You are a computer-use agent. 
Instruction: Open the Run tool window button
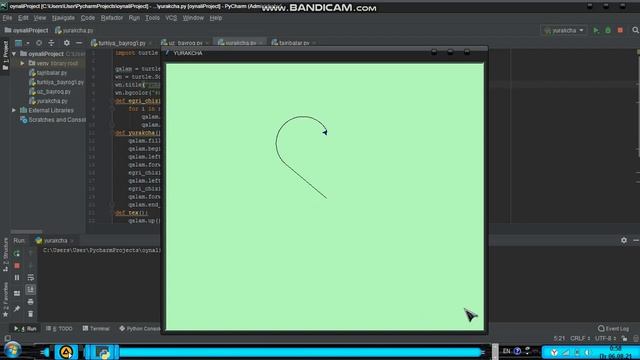(25, 329)
